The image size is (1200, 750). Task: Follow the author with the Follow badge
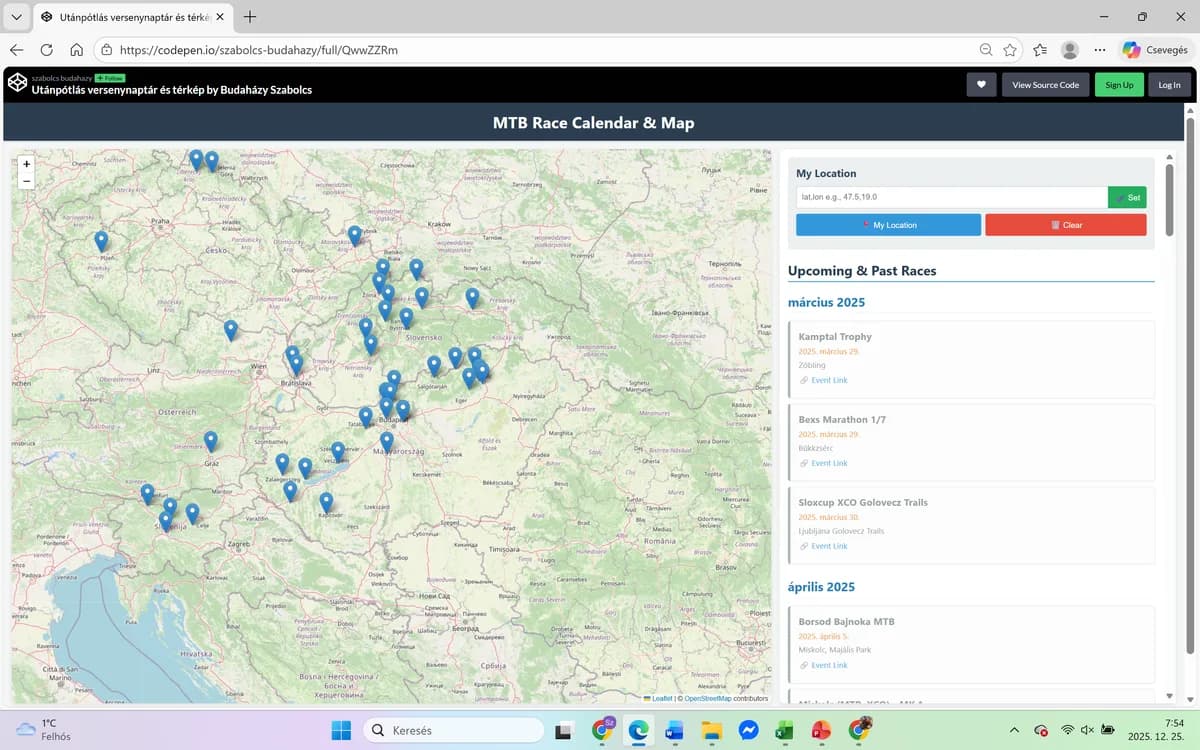point(109,77)
